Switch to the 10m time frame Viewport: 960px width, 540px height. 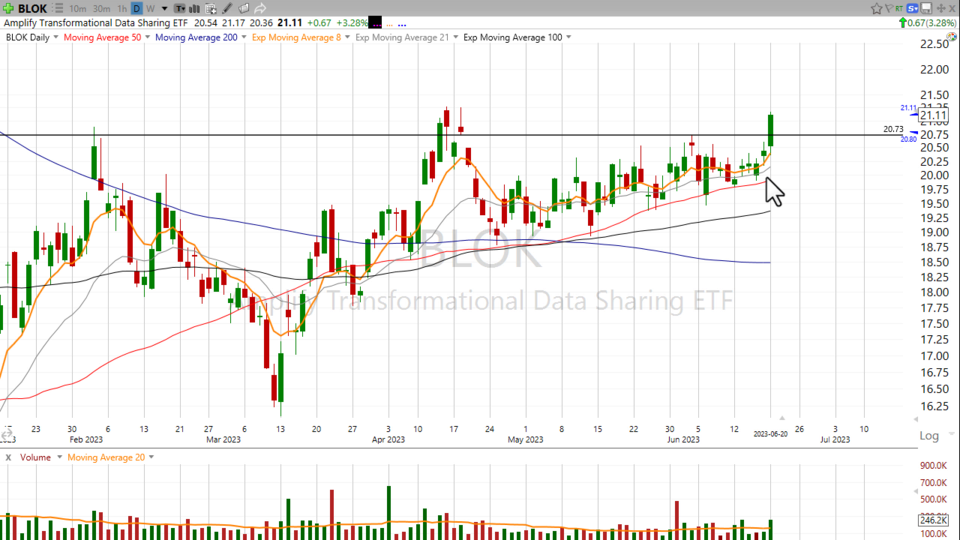(x=78, y=9)
